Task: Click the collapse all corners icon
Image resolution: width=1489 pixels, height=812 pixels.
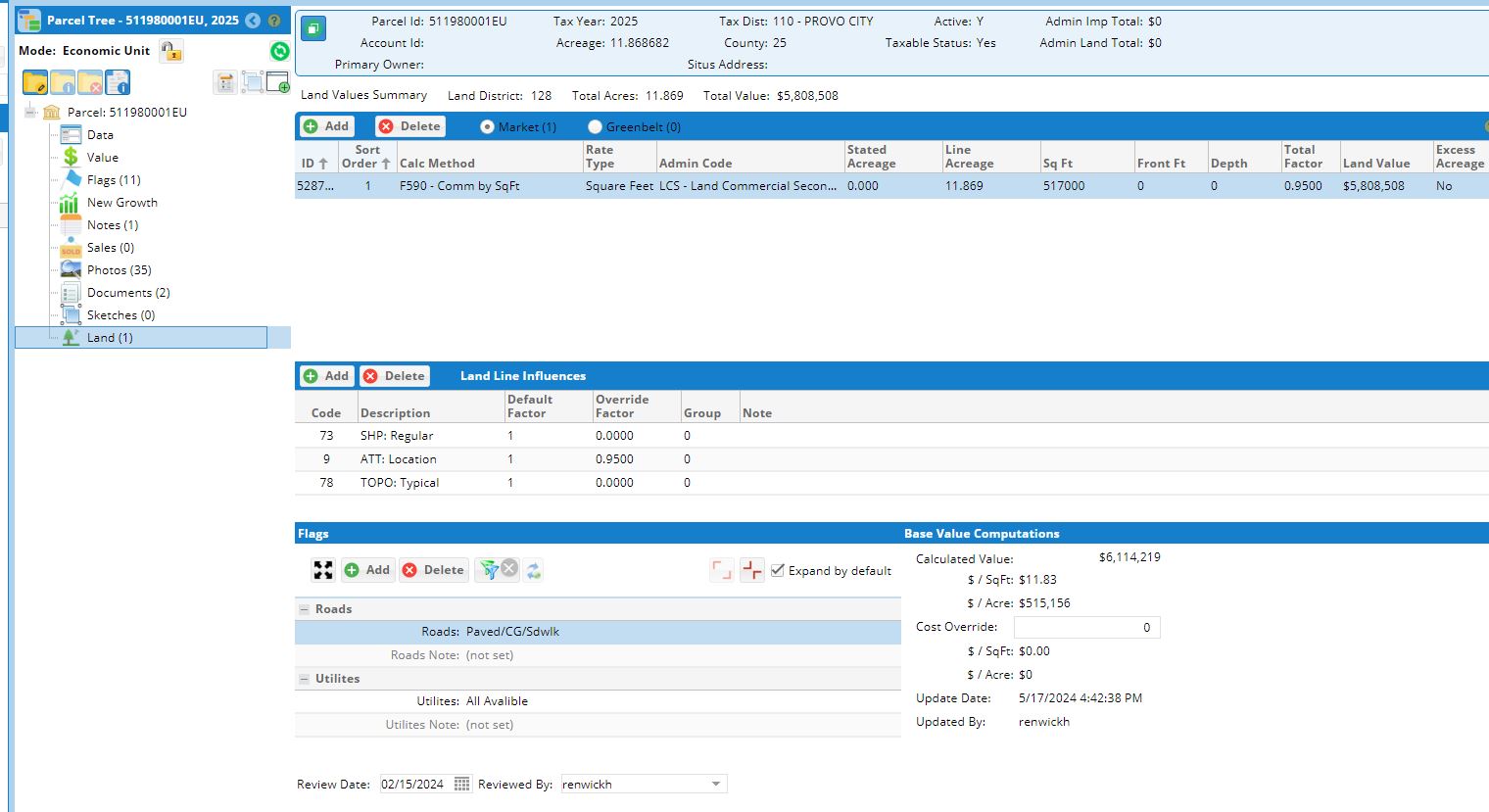Action: point(751,570)
